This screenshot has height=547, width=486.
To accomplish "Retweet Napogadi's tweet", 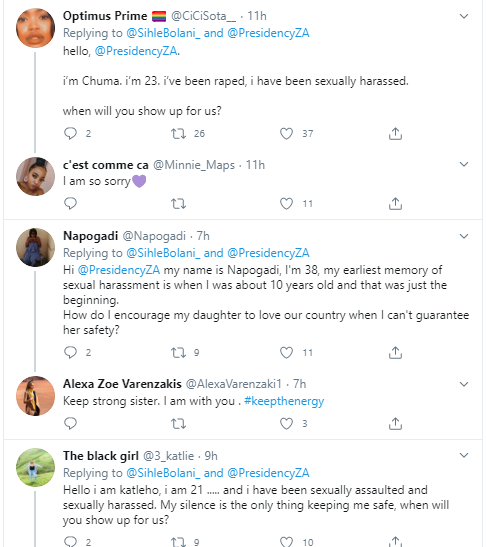I will (x=178, y=353).
